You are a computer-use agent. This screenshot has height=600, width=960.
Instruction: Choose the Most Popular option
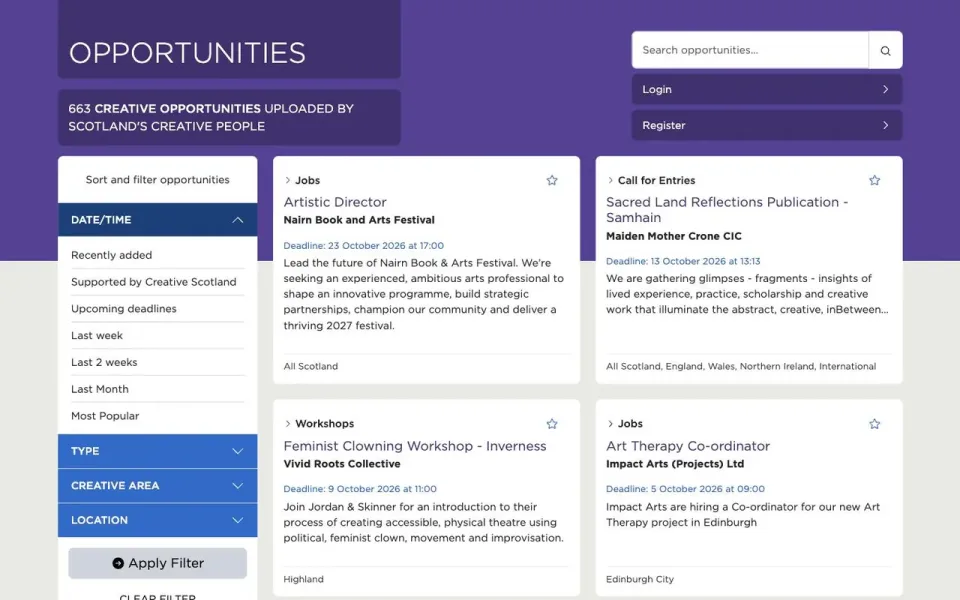point(105,416)
